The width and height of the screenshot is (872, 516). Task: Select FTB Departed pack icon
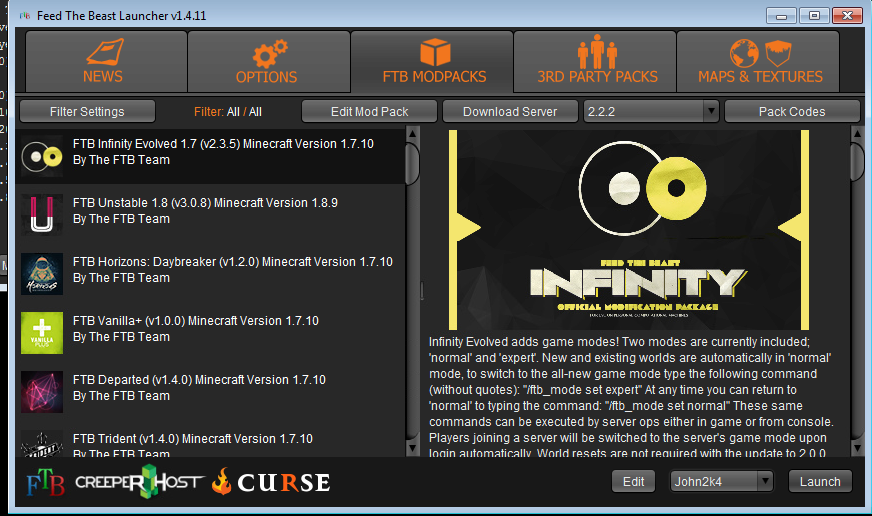click(x=42, y=392)
